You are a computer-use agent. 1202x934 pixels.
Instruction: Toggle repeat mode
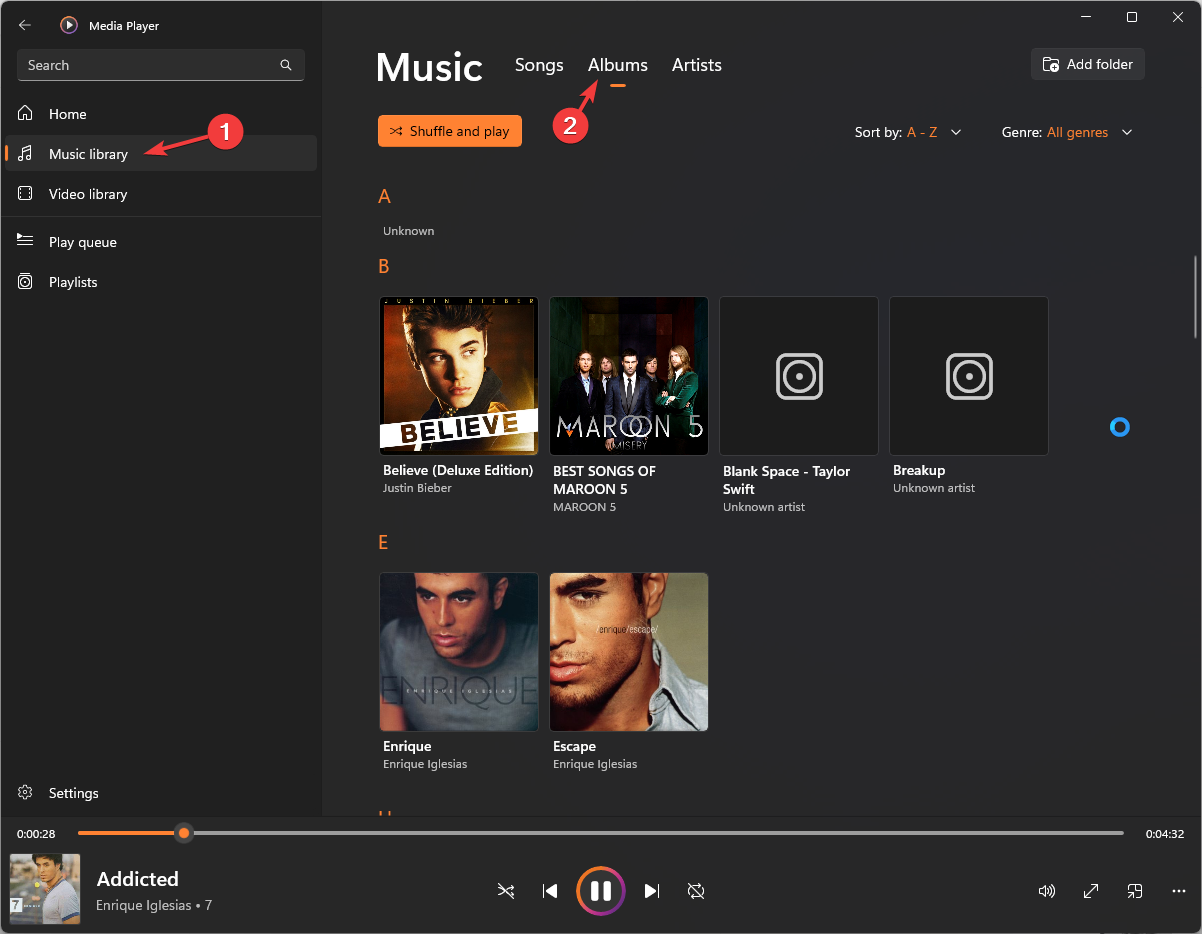pos(696,891)
